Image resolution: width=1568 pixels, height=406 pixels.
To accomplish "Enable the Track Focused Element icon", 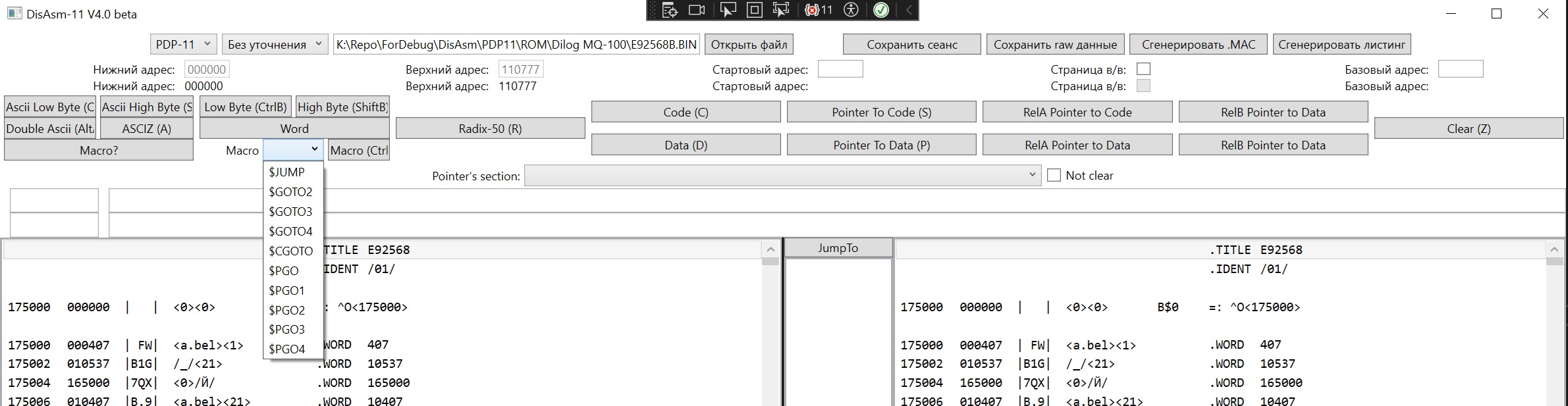I will point(781,10).
